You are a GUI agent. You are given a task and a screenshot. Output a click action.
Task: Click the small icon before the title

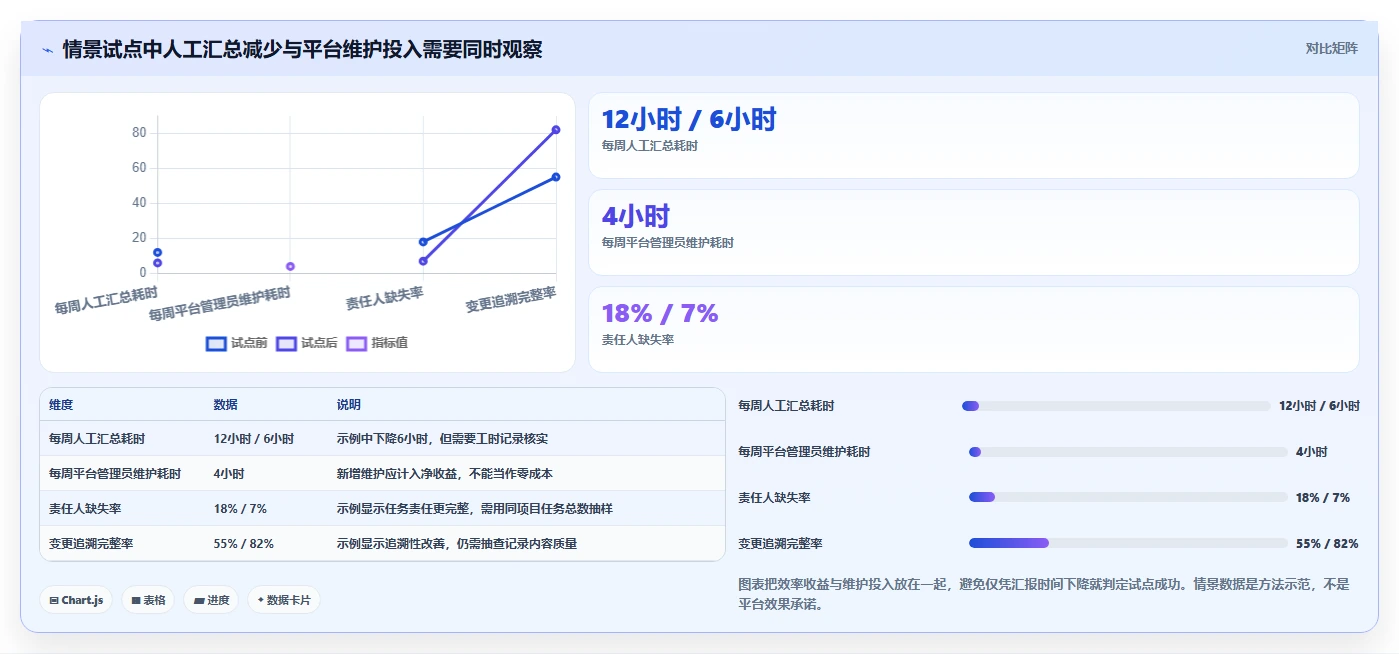tap(48, 50)
